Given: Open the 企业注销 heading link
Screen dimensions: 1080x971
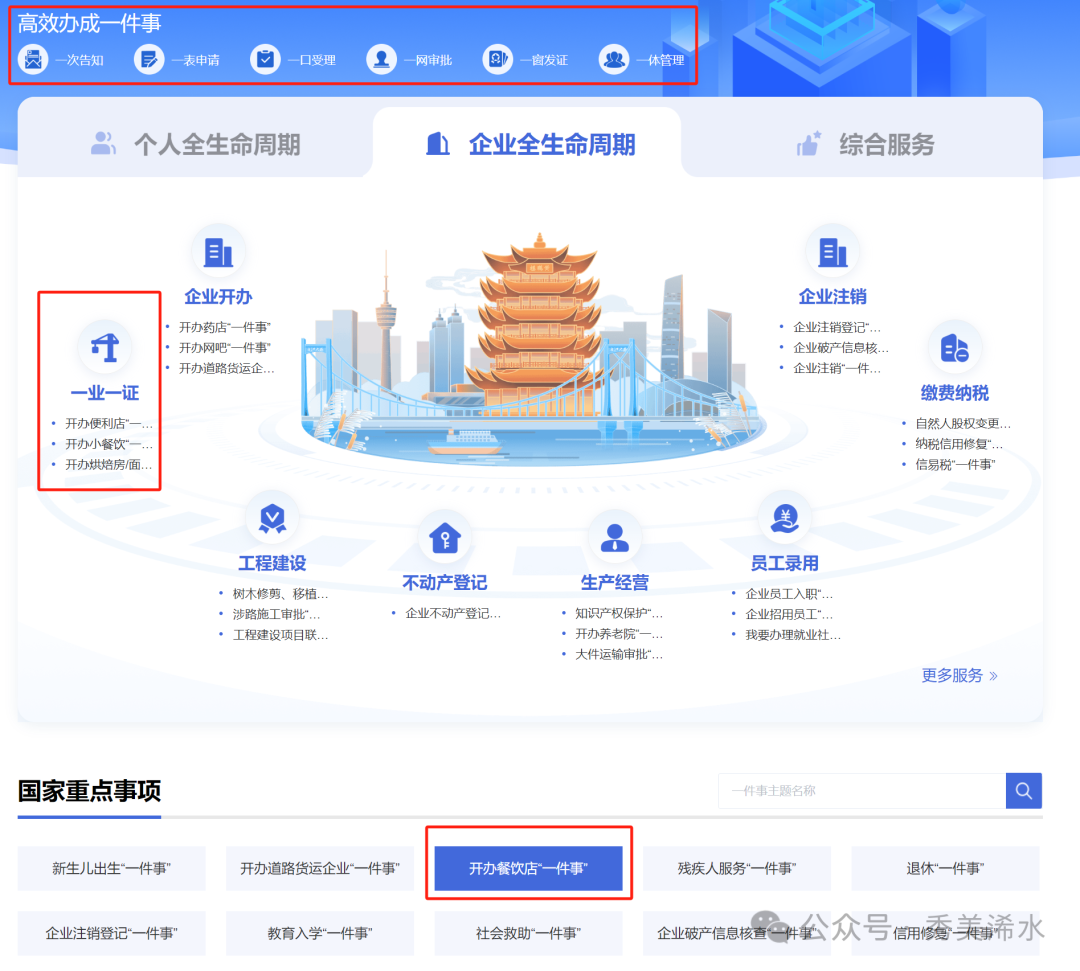Looking at the screenshot, I should 832,297.
